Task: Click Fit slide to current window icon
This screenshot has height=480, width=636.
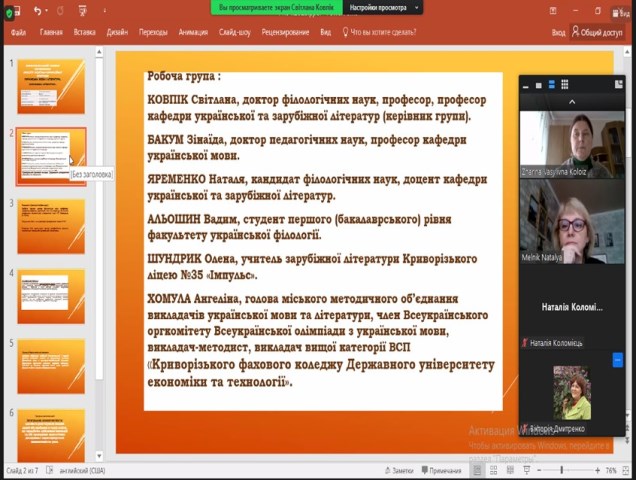Action: pyautogui.click(x=626, y=470)
